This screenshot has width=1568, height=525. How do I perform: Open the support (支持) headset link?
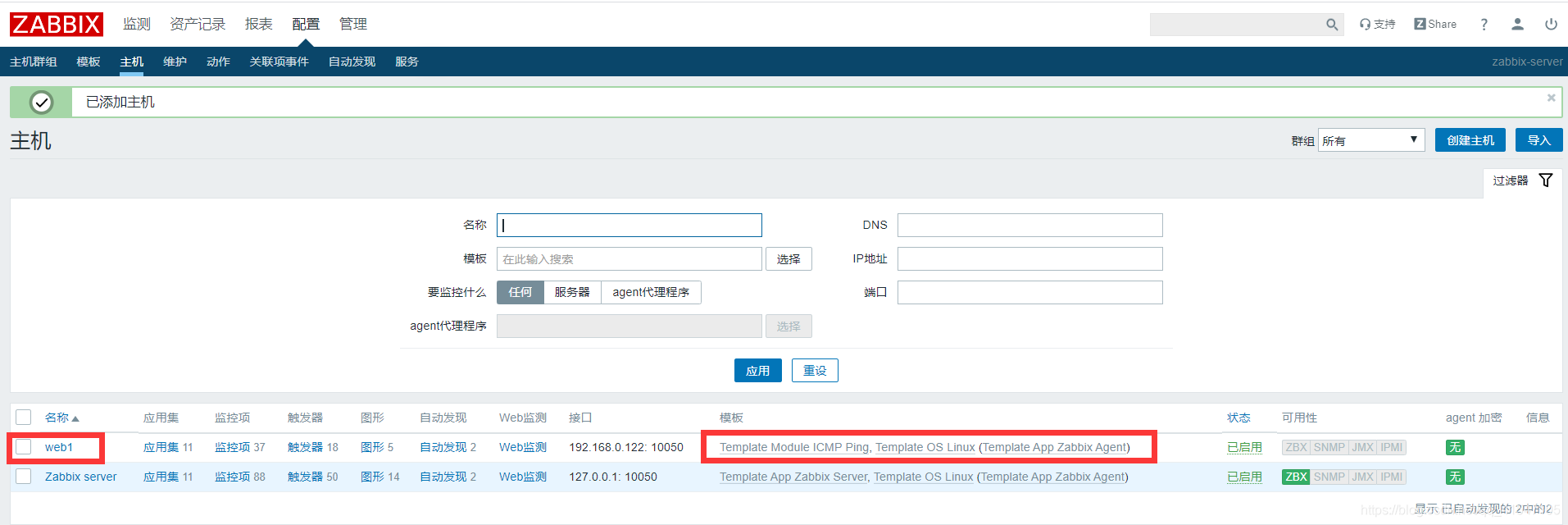(1377, 25)
